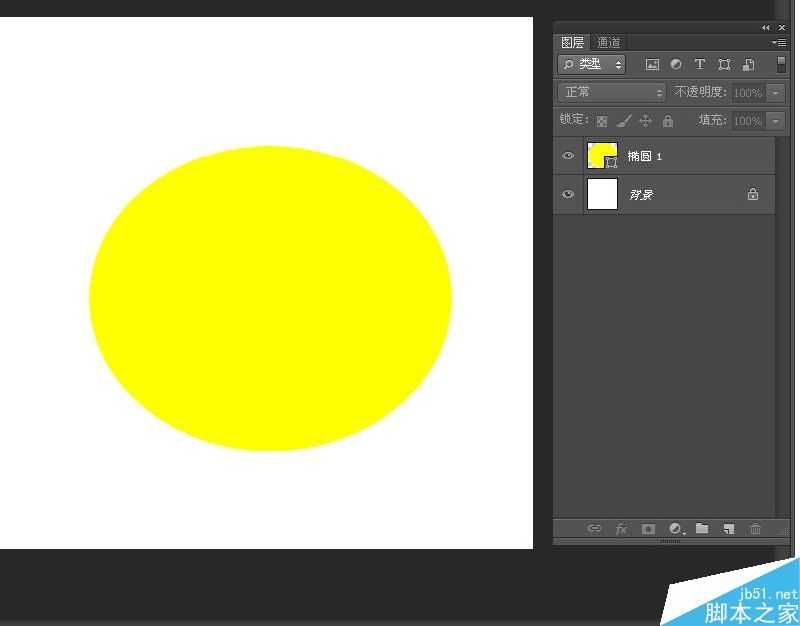Click the shape layer filter icon
Viewport: 800px width, 626px height.
pos(724,65)
